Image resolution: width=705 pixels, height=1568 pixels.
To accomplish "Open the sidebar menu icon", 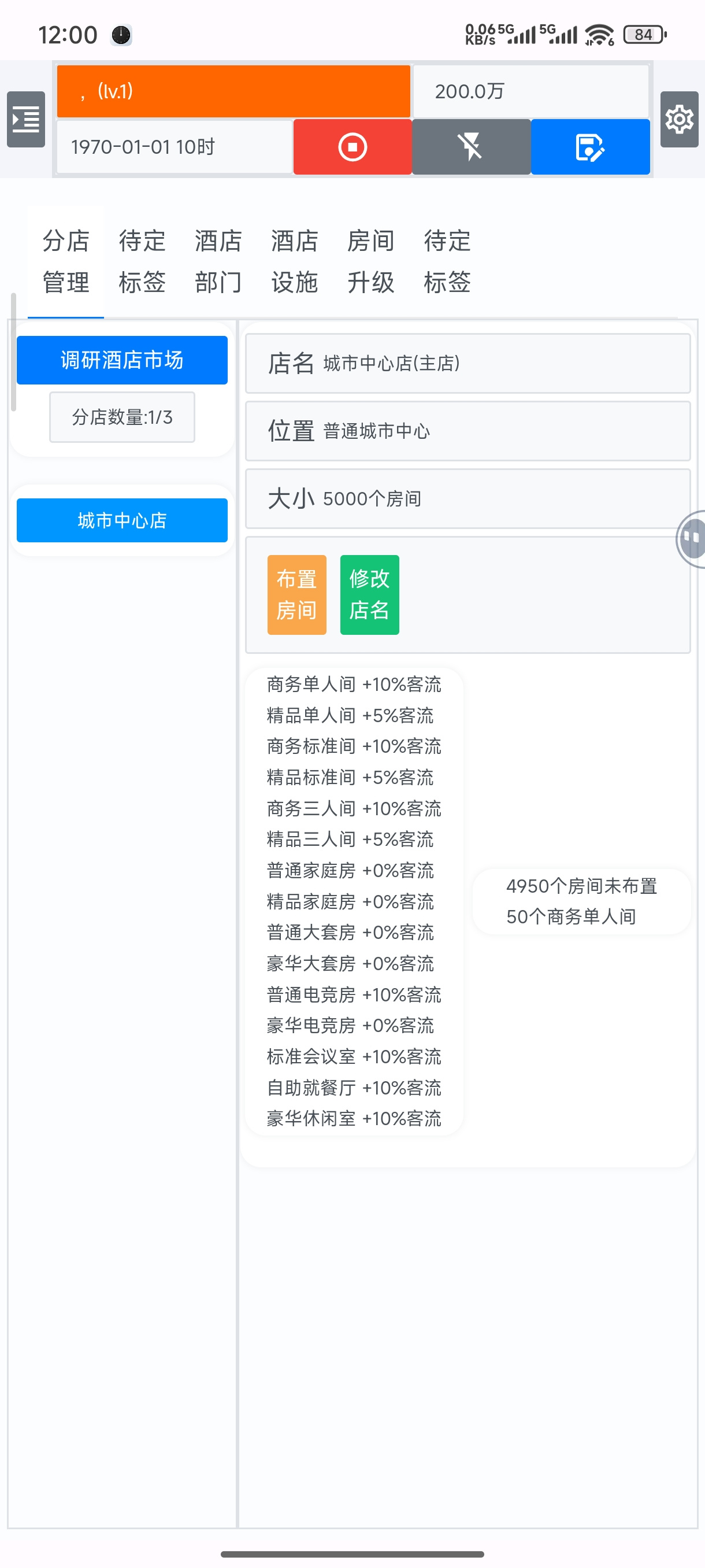I will pyautogui.click(x=25, y=119).
